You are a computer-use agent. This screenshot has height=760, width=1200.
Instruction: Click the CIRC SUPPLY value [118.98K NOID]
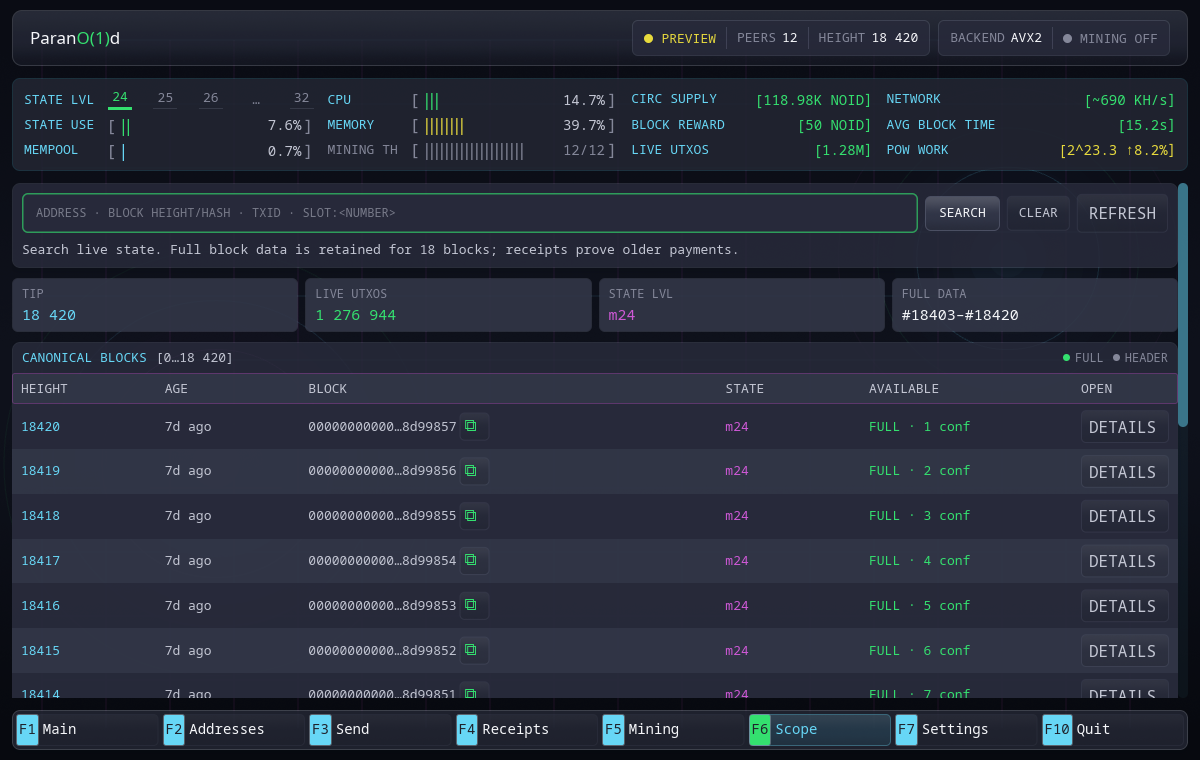tap(813, 100)
